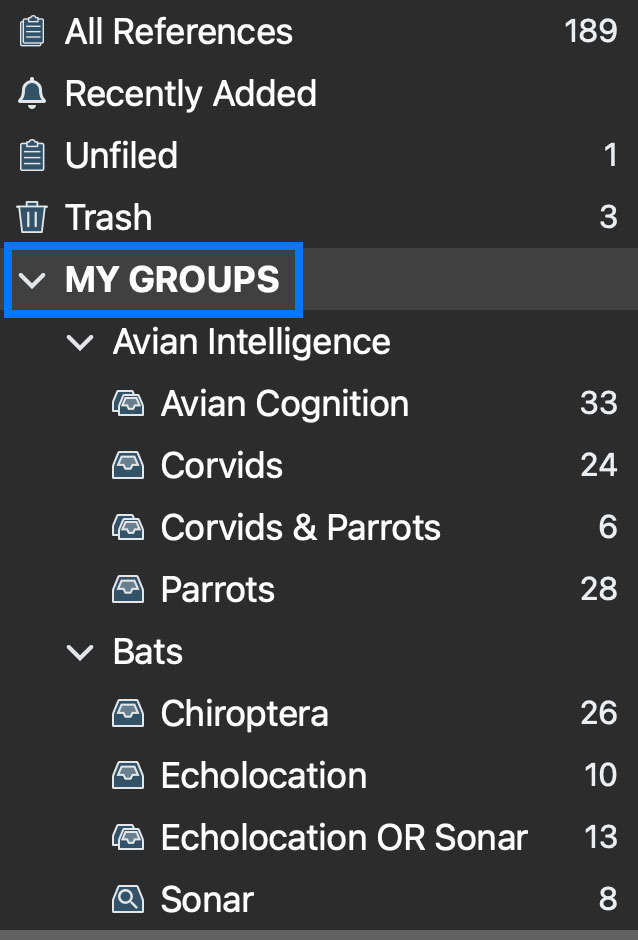The width and height of the screenshot is (638, 940).
Task: Select the MY GROUPS header label
Action: 172,280
